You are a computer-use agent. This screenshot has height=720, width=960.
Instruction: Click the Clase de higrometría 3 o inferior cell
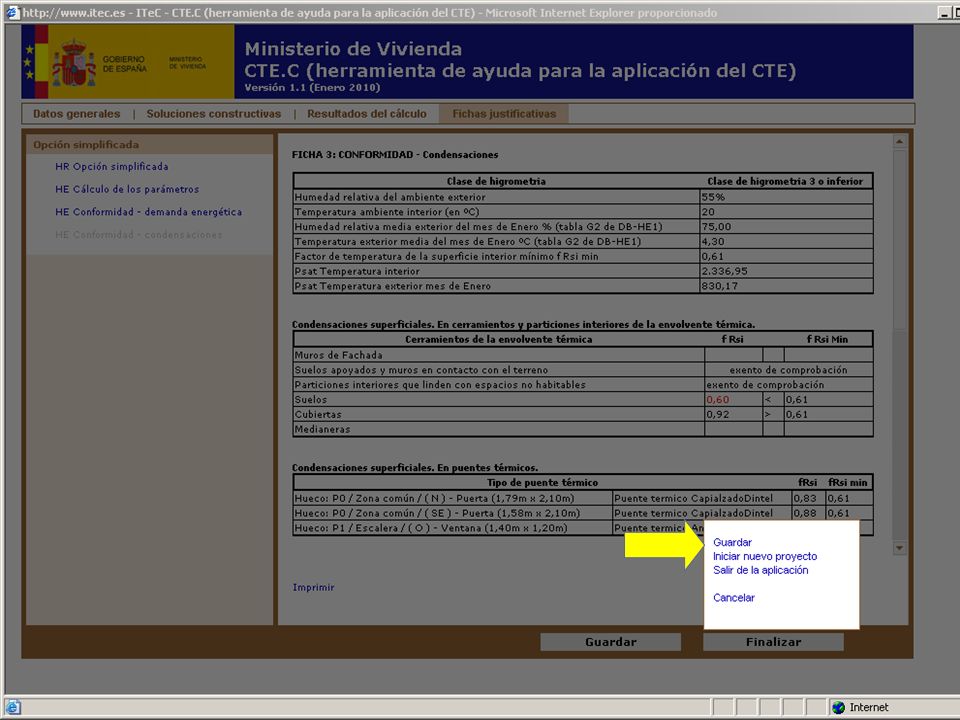coord(786,181)
